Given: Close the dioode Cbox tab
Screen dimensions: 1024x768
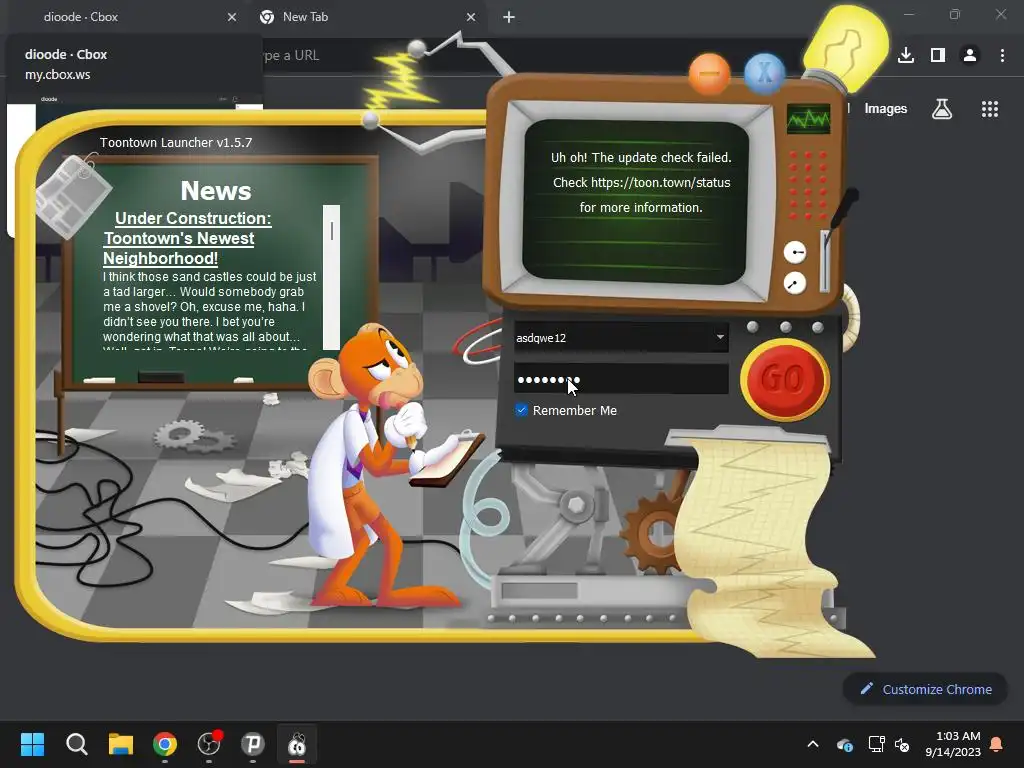Looking at the screenshot, I should coord(232,17).
